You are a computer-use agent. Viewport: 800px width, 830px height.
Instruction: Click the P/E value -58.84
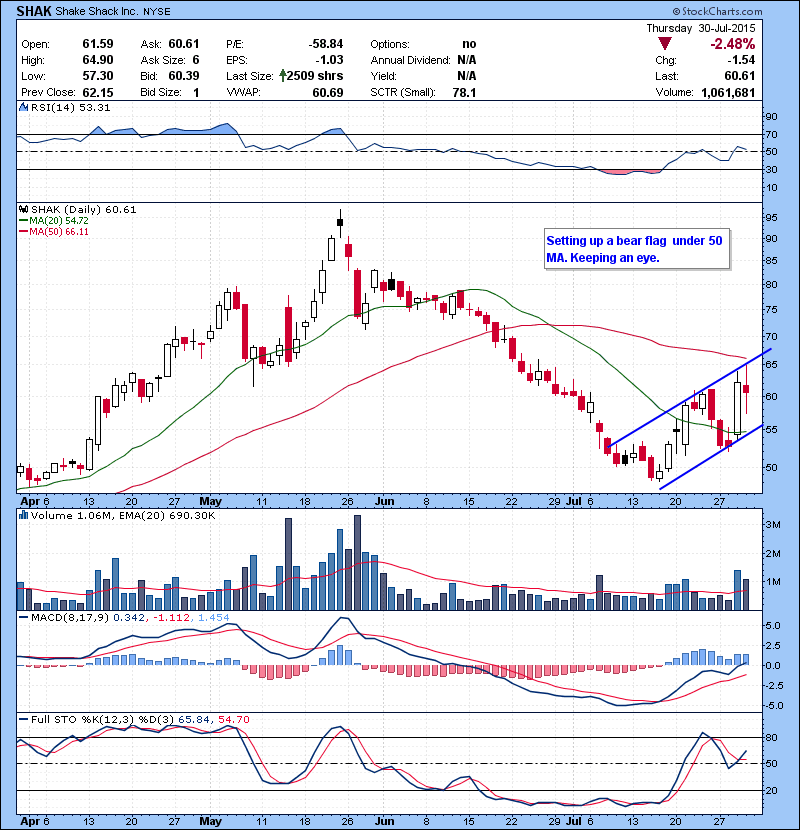[326, 43]
